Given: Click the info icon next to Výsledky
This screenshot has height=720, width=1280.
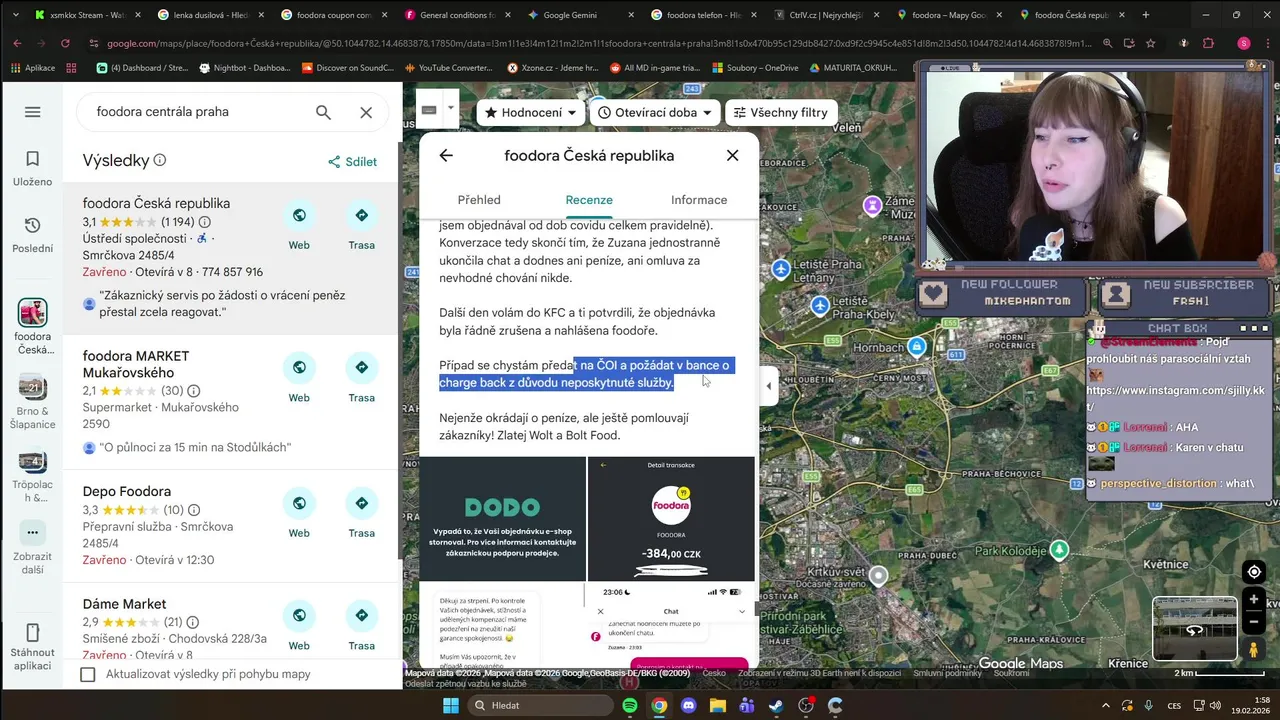Looking at the screenshot, I should coord(160,160).
